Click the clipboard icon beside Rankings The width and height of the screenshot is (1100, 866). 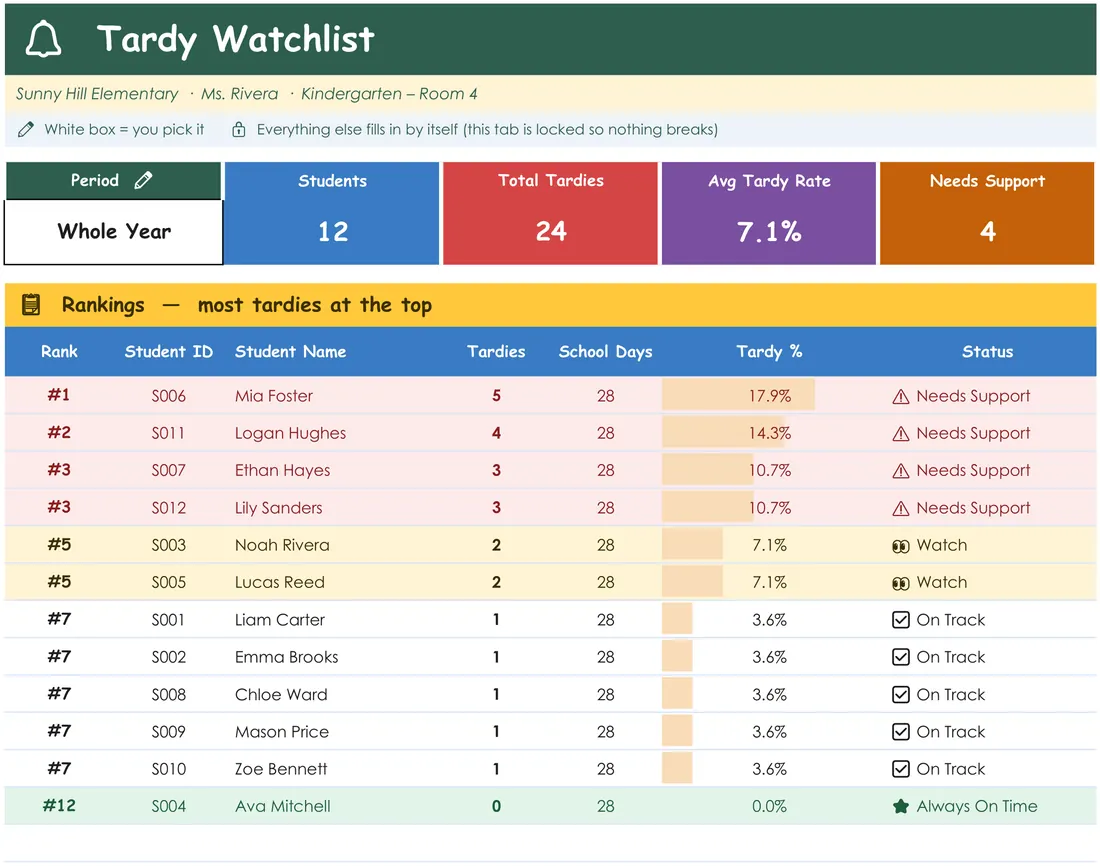[x=31, y=305]
